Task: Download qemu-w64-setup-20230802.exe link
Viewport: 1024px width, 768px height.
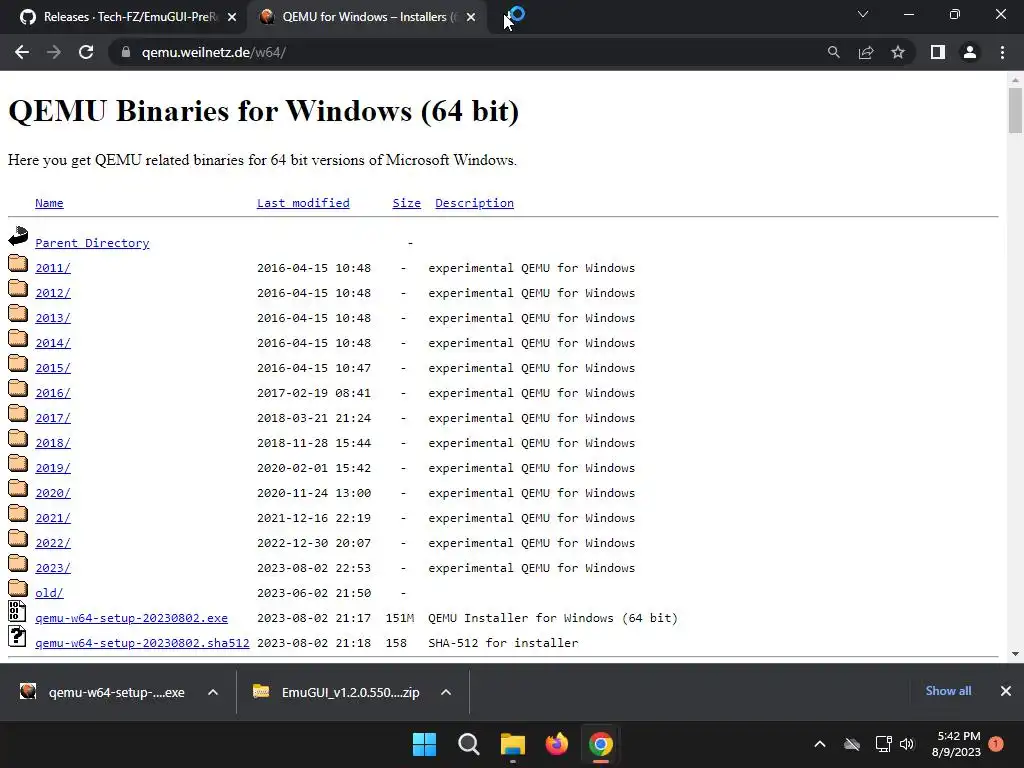Action: pos(131,618)
